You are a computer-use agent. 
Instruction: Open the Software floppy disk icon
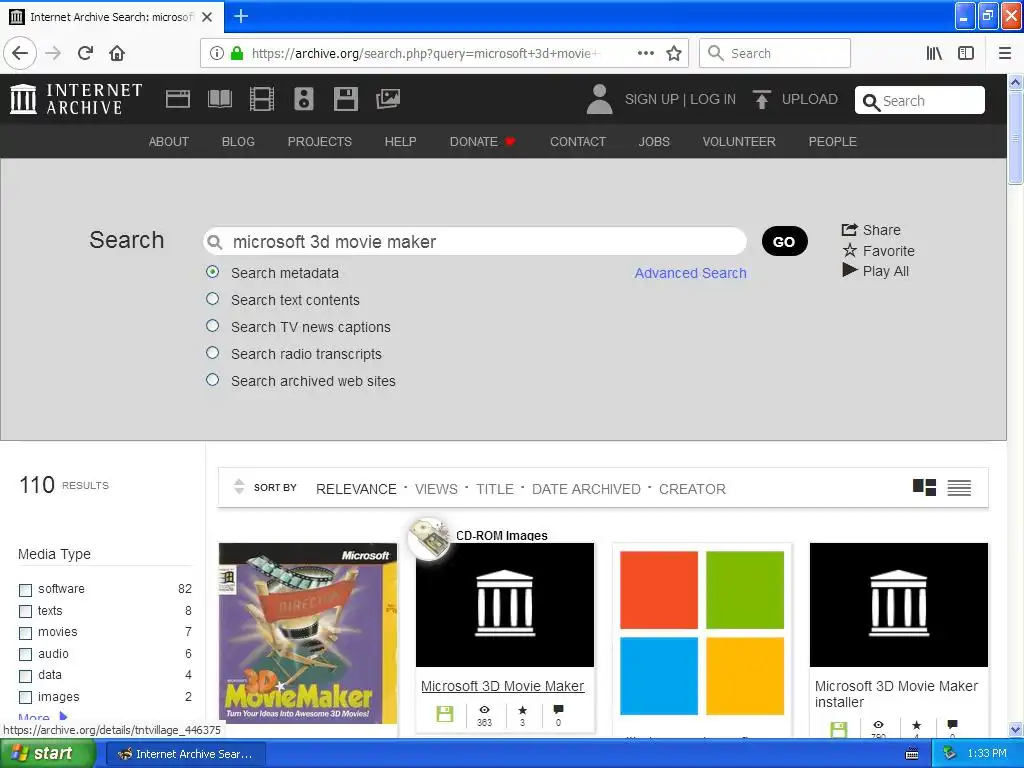345,99
